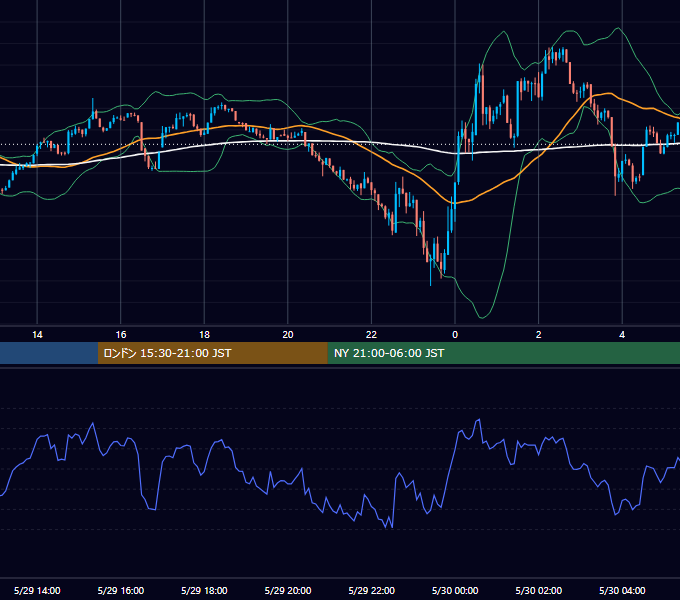Click the 14 hour axis label
Screen dimensions: 680x600
37,335
